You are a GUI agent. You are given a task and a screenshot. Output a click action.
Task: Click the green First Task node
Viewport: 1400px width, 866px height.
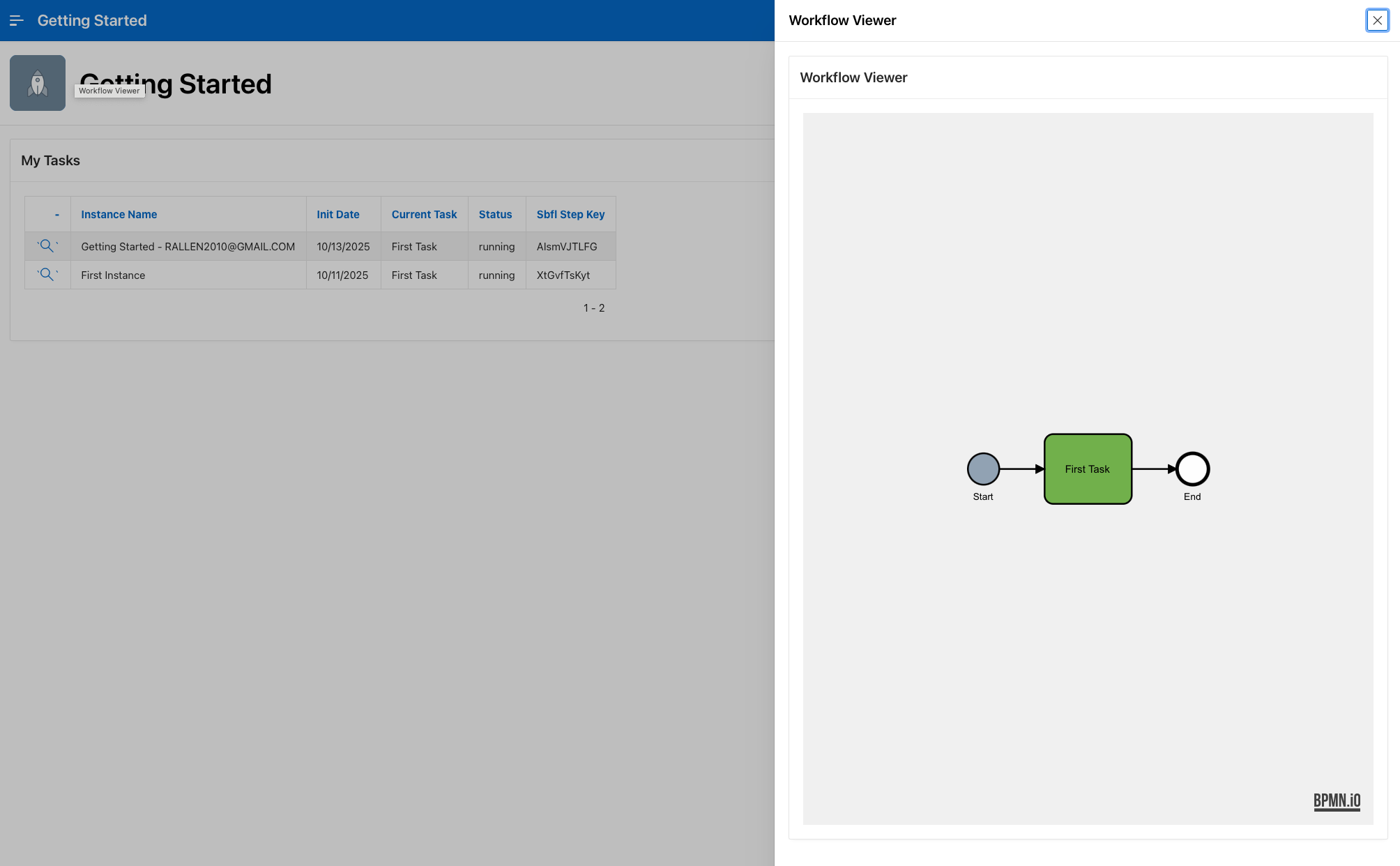[1088, 469]
